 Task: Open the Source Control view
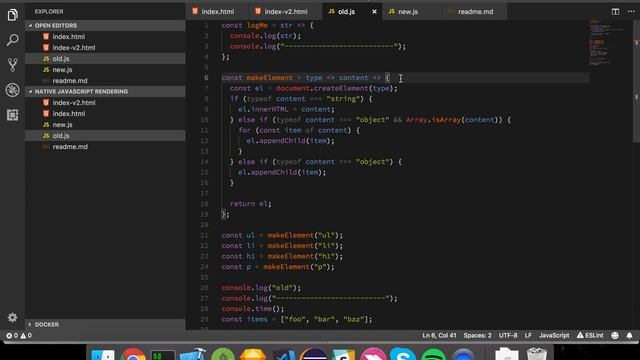[x=13, y=65]
